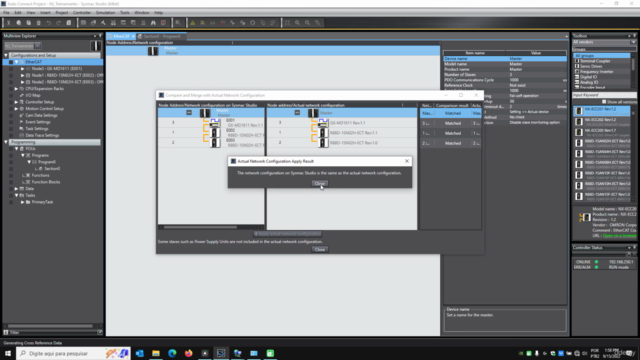640x360 pixels.
Task: Collapse Master in actual network configuration pane
Action: (297, 112)
